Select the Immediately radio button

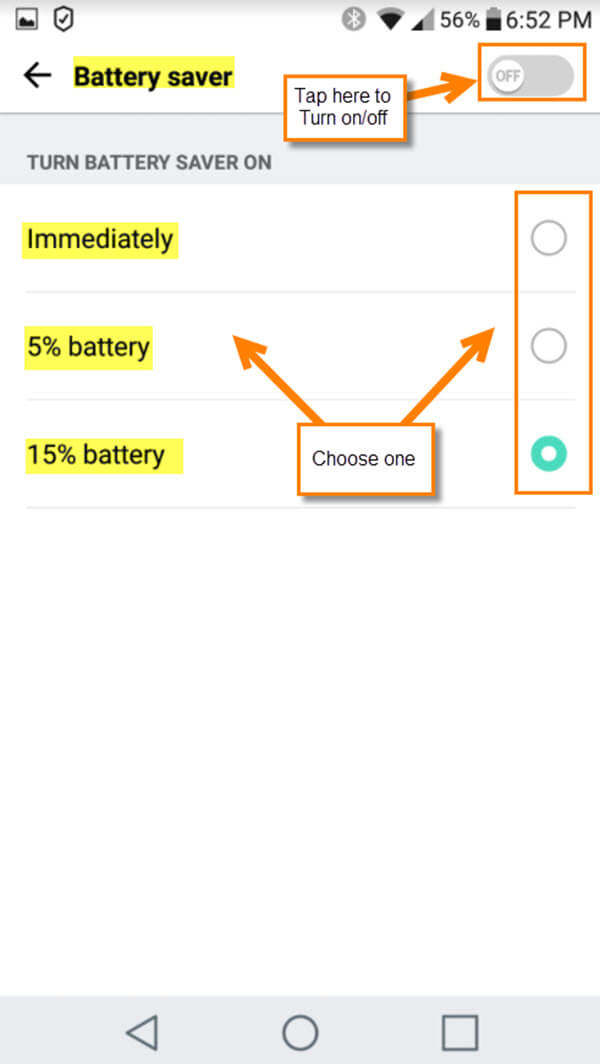[x=548, y=238]
